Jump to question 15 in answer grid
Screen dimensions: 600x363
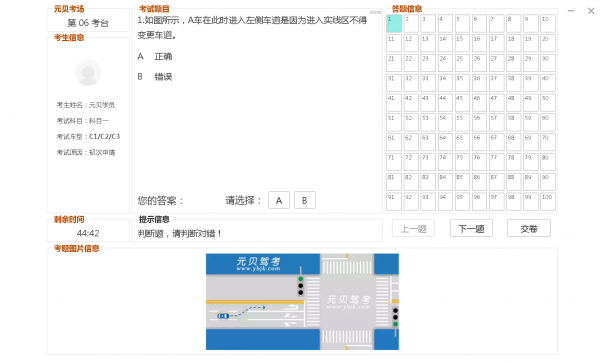[x=462, y=43]
